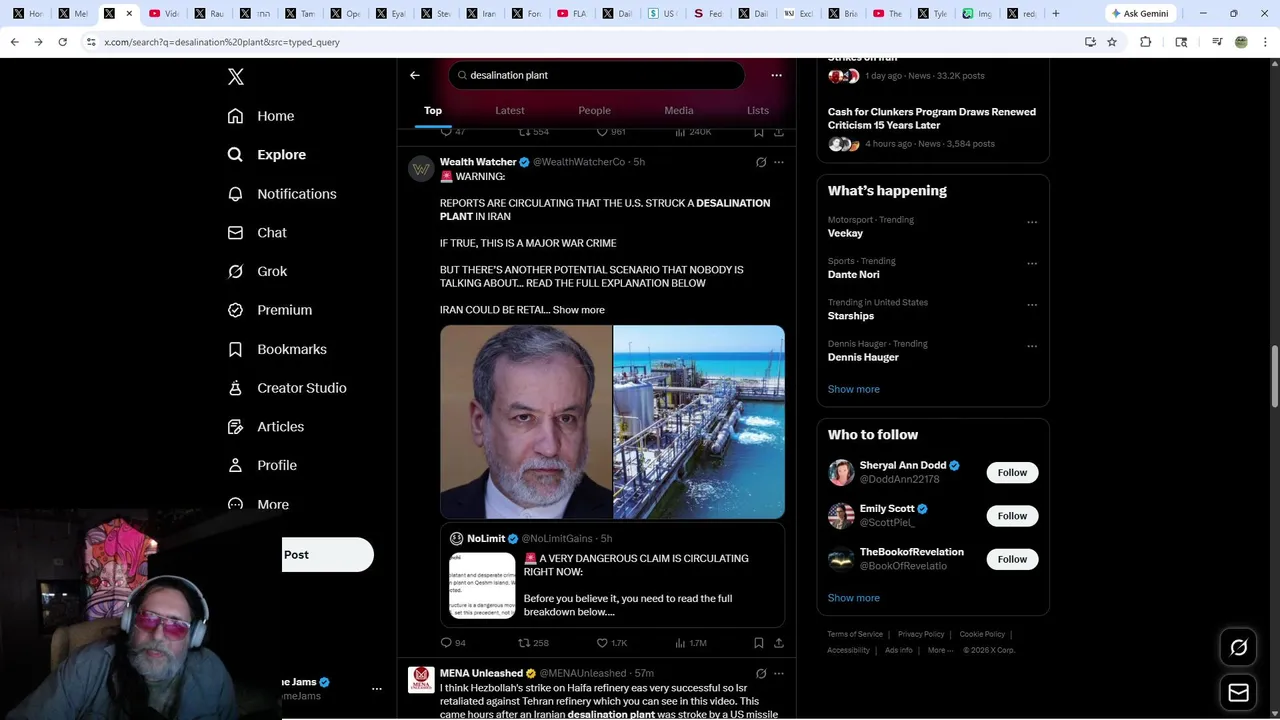Show more in Who to follow
This screenshot has width=1280, height=720.
pos(854,598)
